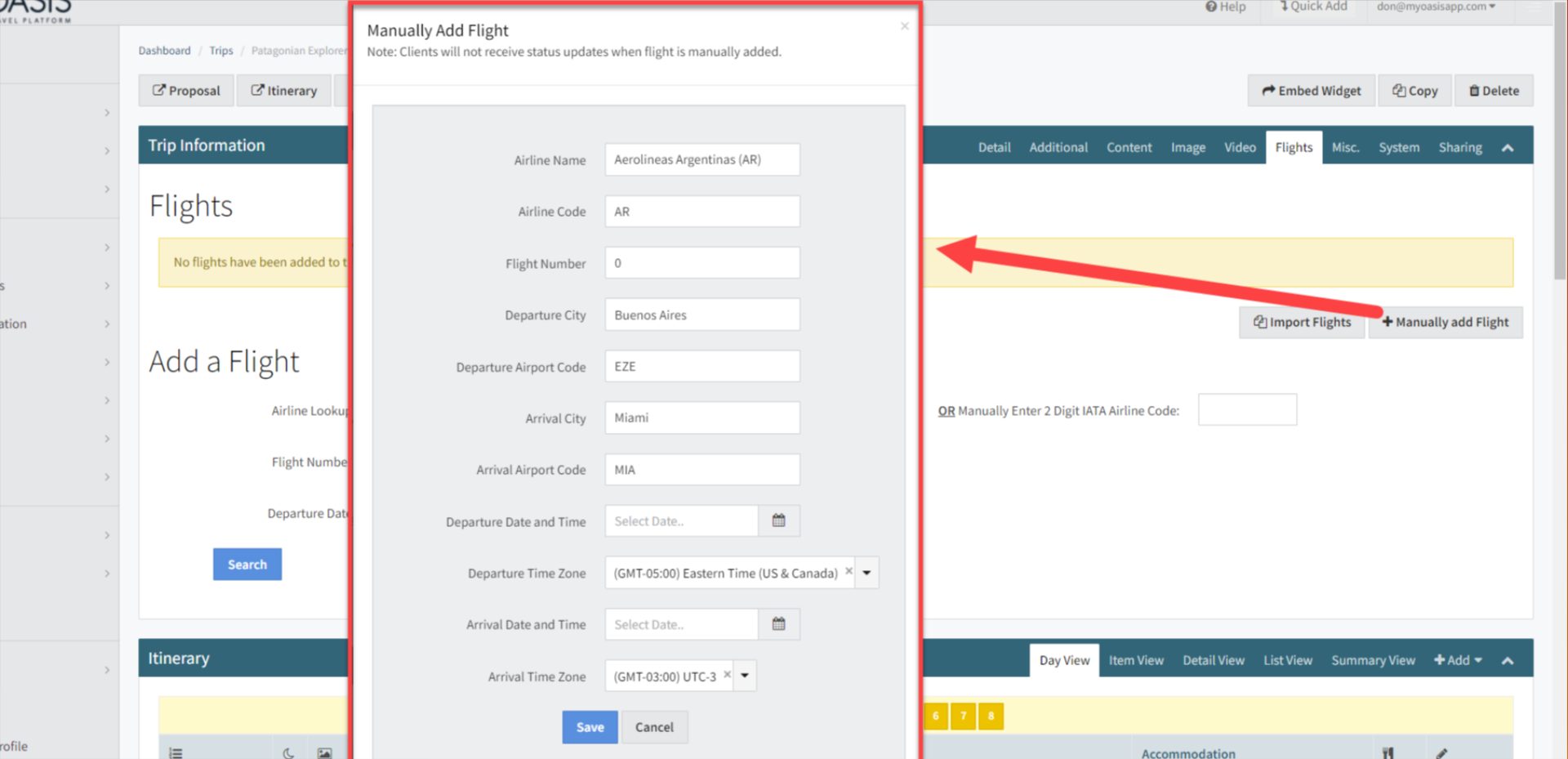
Task: Click the Help link
Action: 1226,7
